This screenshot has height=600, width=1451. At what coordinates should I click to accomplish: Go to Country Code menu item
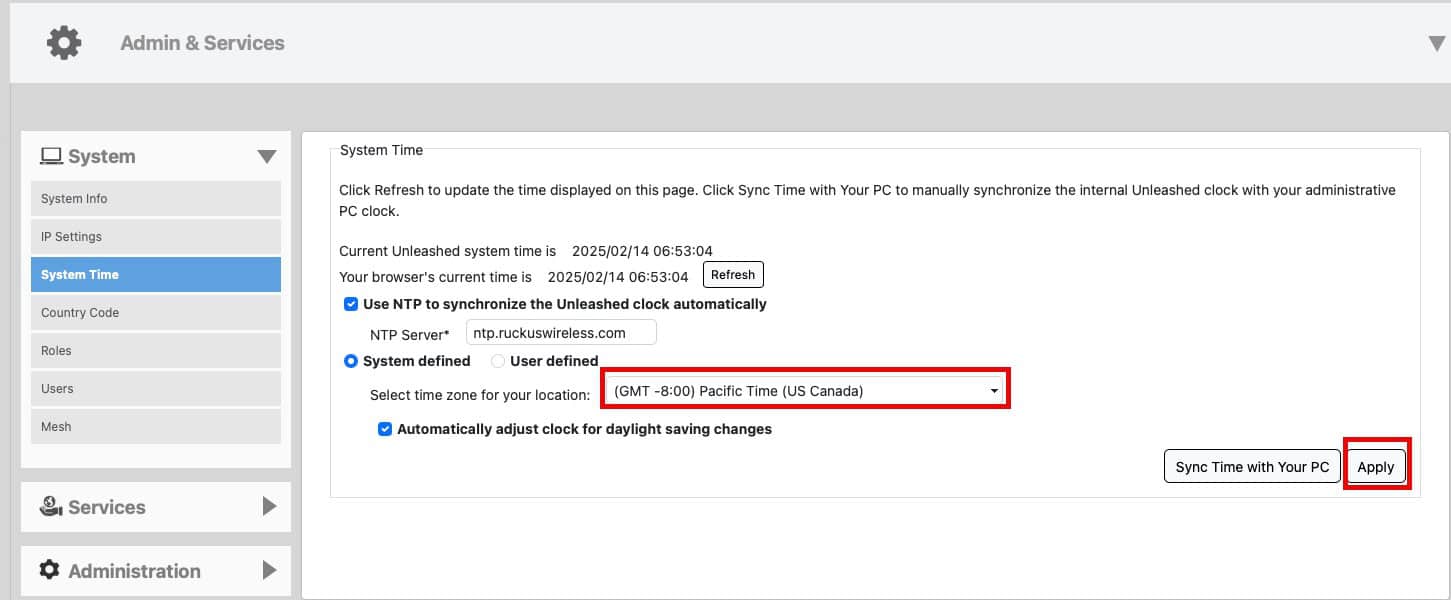(156, 312)
